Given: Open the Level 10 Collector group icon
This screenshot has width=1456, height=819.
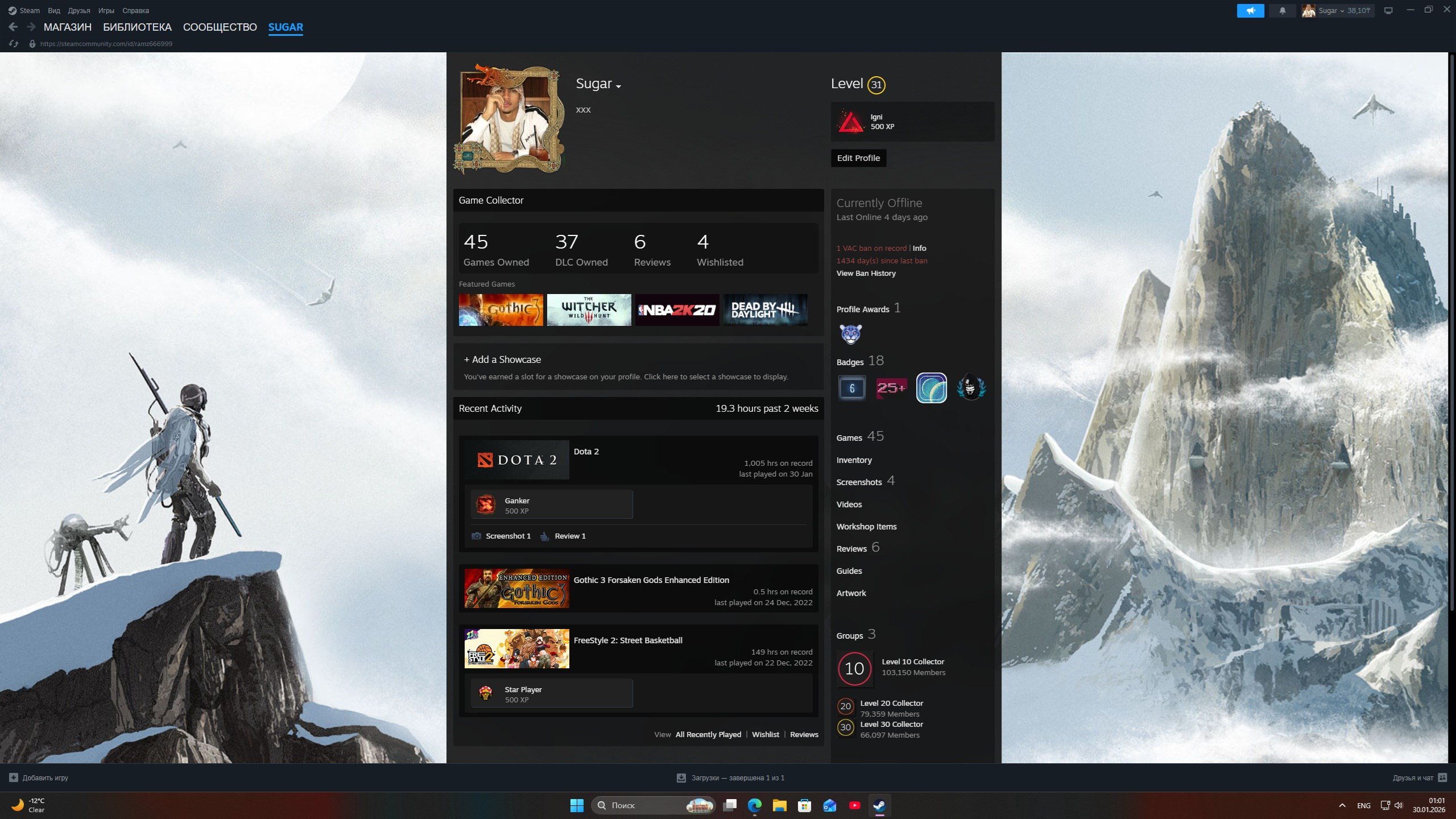Looking at the screenshot, I should [x=854, y=668].
